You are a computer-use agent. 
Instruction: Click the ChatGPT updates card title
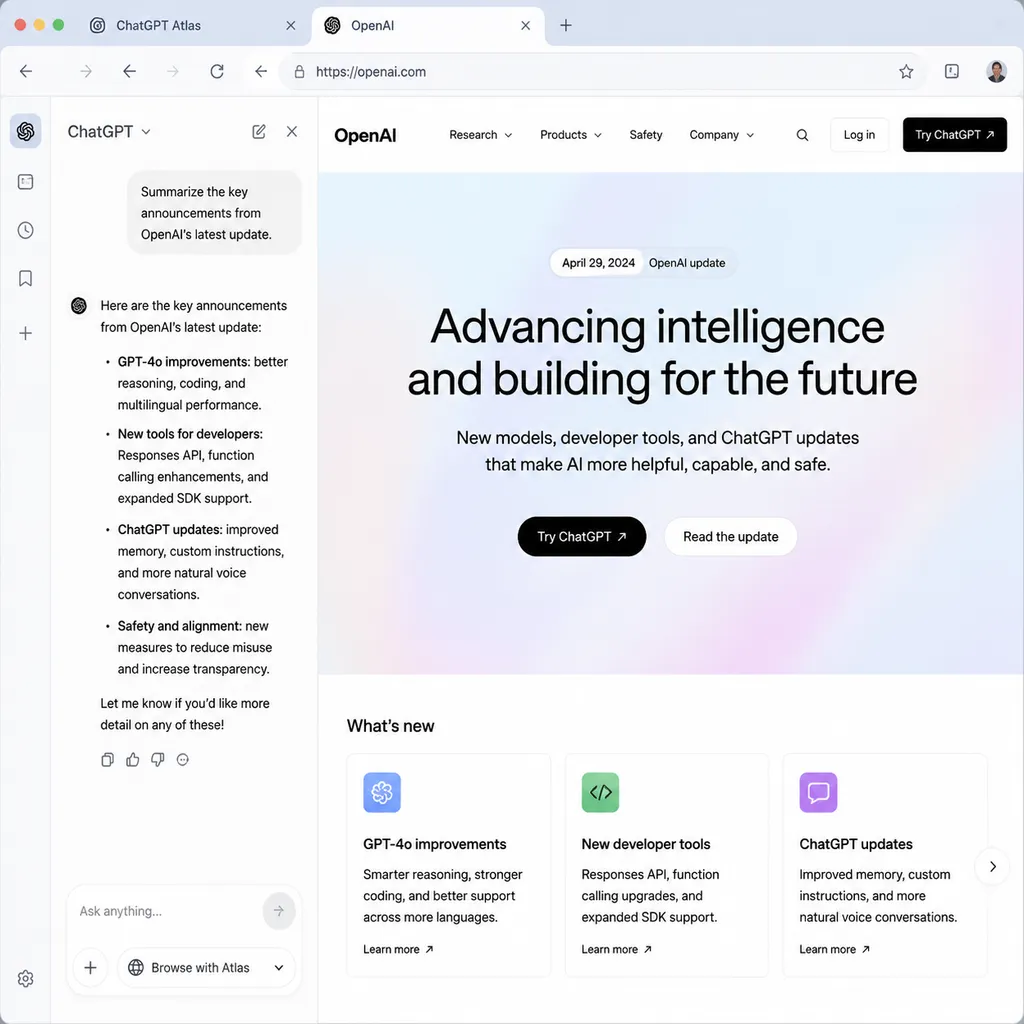[856, 844]
